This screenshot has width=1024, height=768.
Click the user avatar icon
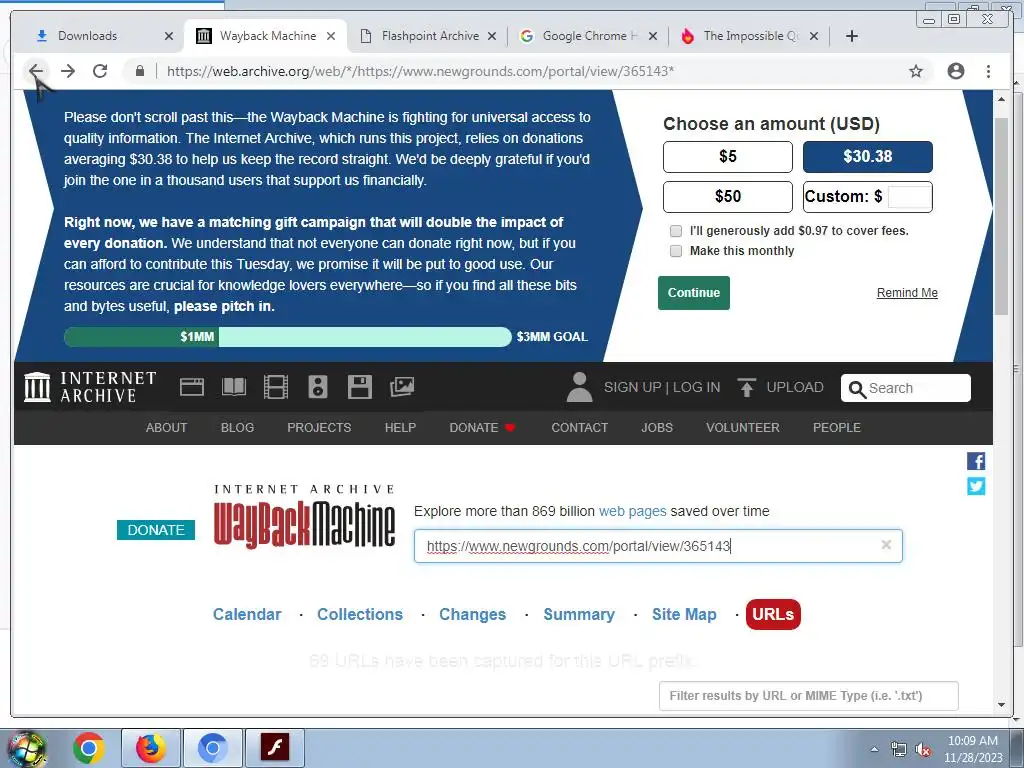(x=579, y=387)
